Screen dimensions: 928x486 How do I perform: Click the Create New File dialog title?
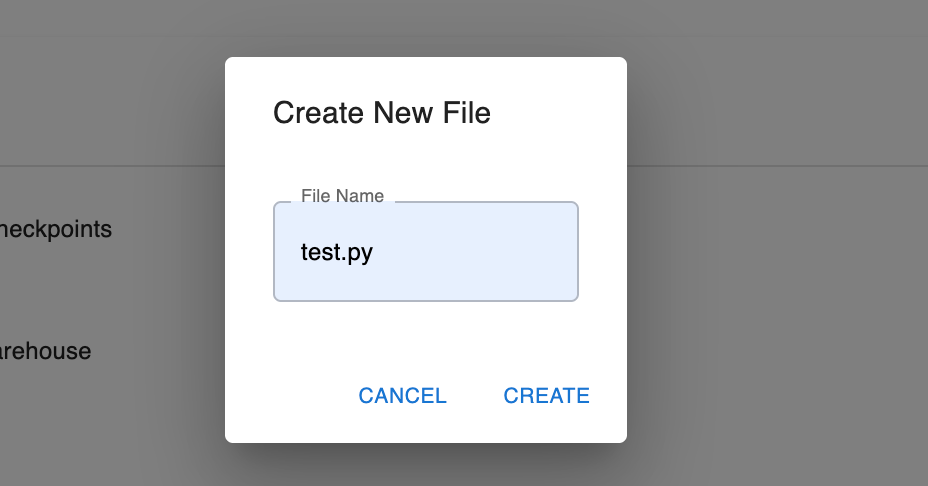click(382, 112)
